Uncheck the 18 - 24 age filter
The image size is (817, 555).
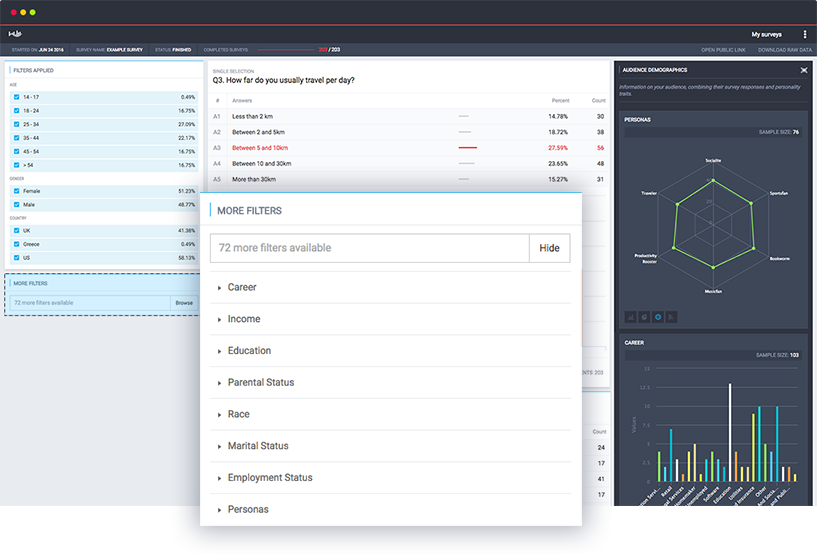point(17,110)
